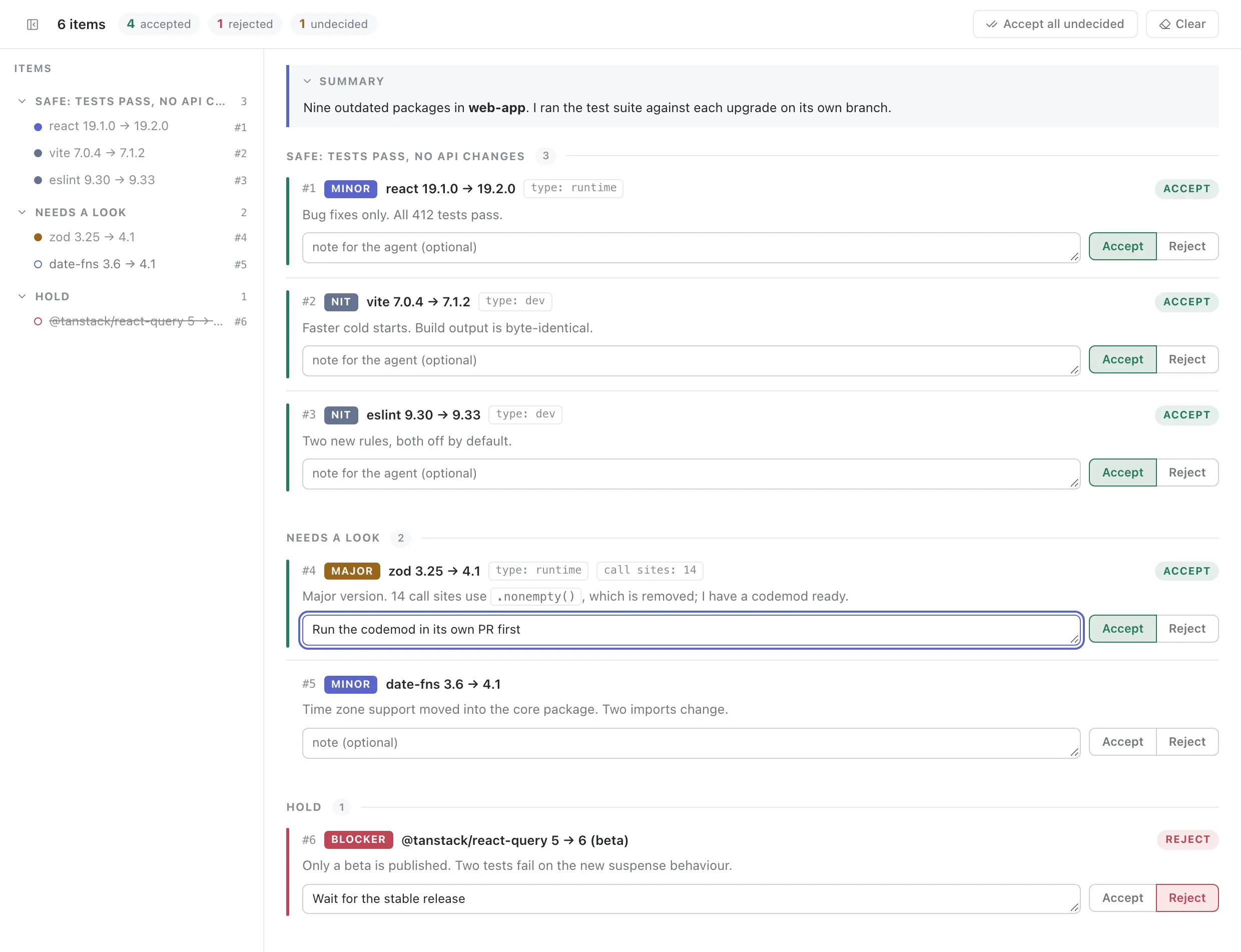The width and height of the screenshot is (1241, 952).
Task: Select zod 3.25 → 4.1 in sidebar
Action: click(140, 237)
